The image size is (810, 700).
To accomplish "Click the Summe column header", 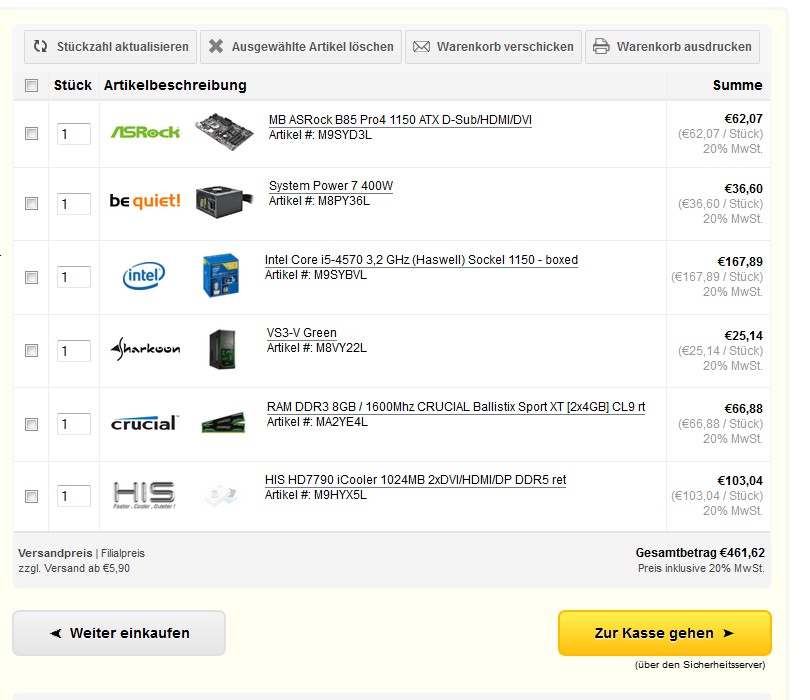I will click(x=737, y=85).
